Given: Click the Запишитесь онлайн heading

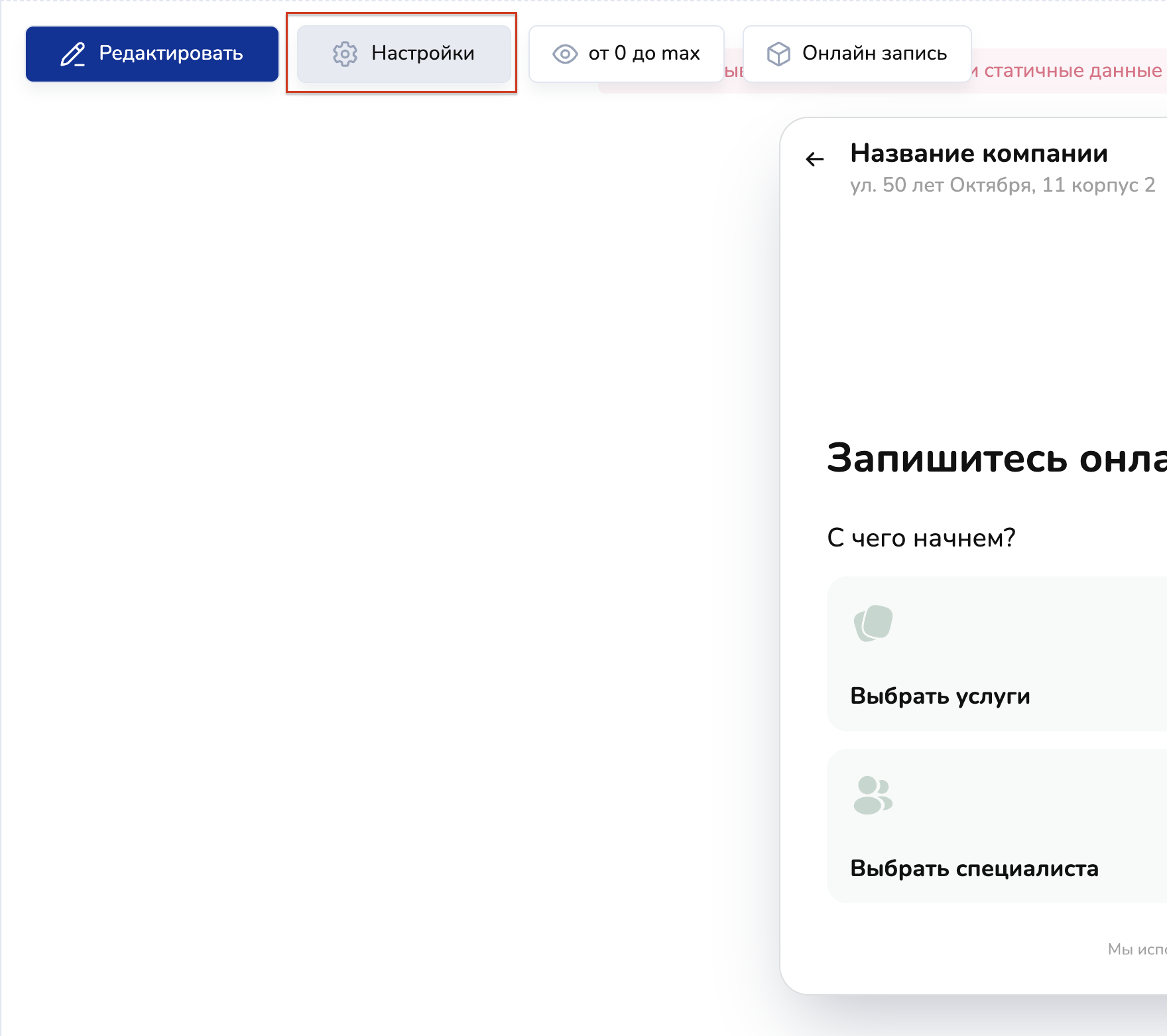Looking at the screenshot, I should [996, 458].
